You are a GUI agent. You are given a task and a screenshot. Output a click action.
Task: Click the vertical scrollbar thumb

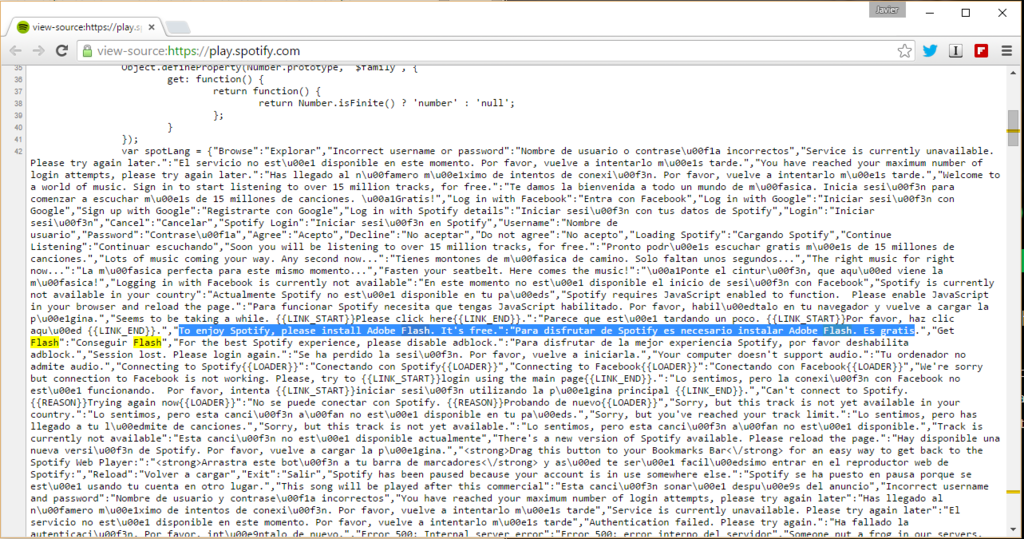coord(1013,128)
